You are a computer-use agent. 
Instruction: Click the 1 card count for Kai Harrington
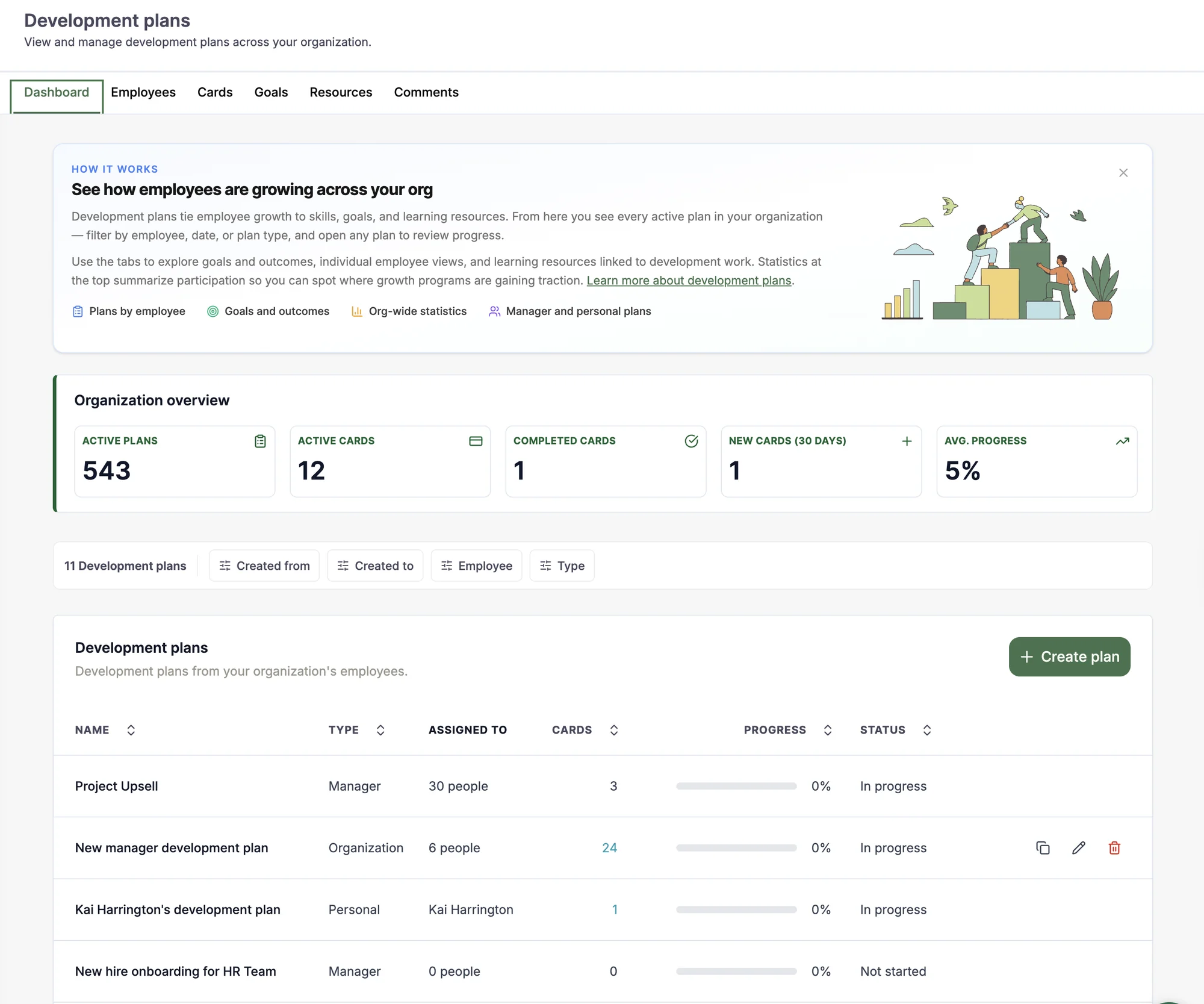pyautogui.click(x=615, y=909)
